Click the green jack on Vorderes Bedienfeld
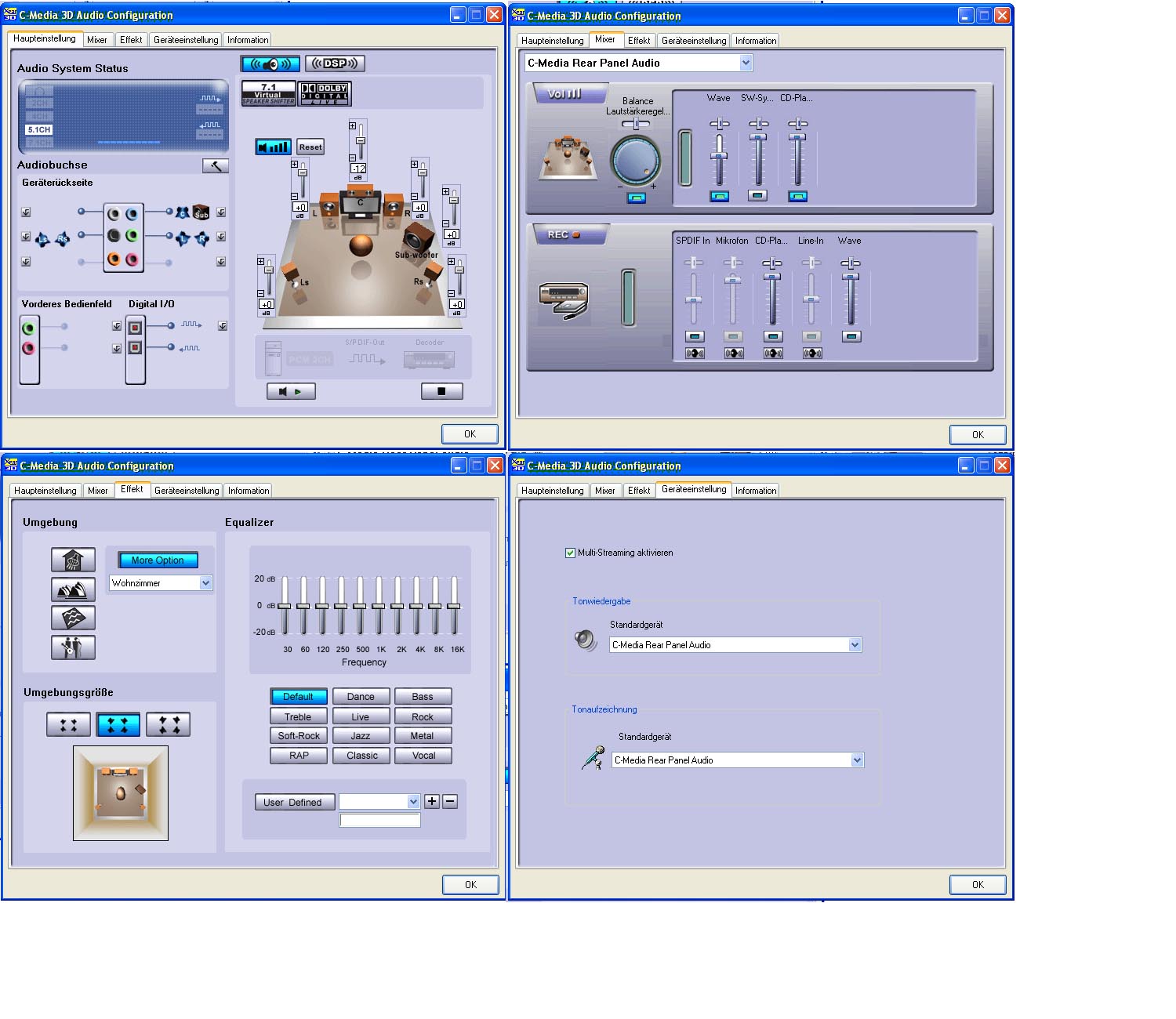 coord(29,328)
